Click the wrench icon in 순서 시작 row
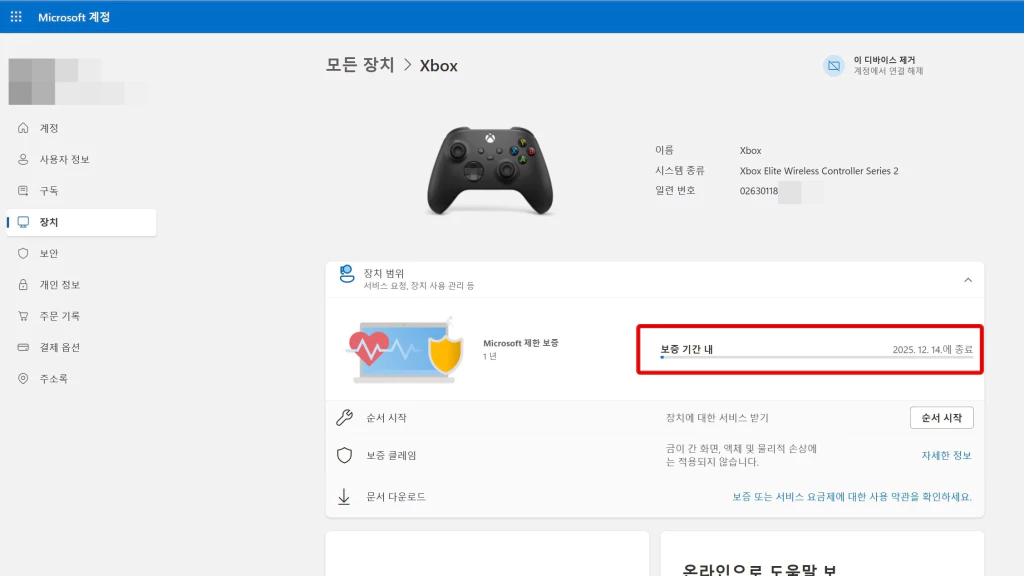This screenshot has height=576, width=1024. click(x=344, y=417)
